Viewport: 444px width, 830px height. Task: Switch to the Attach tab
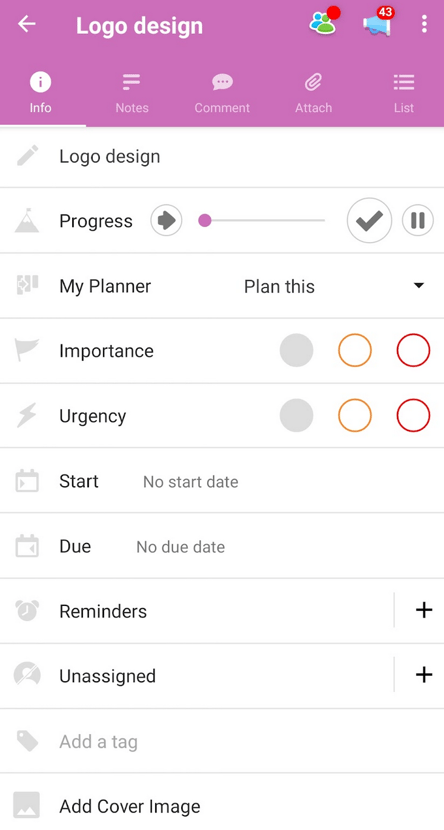(x=313, y=94)
